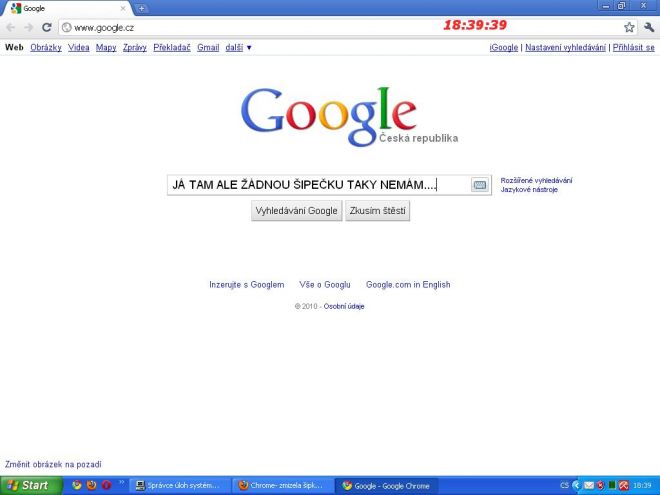Click the browser back arrow
This screenshot has width=660, height=495.
(11, 28)
